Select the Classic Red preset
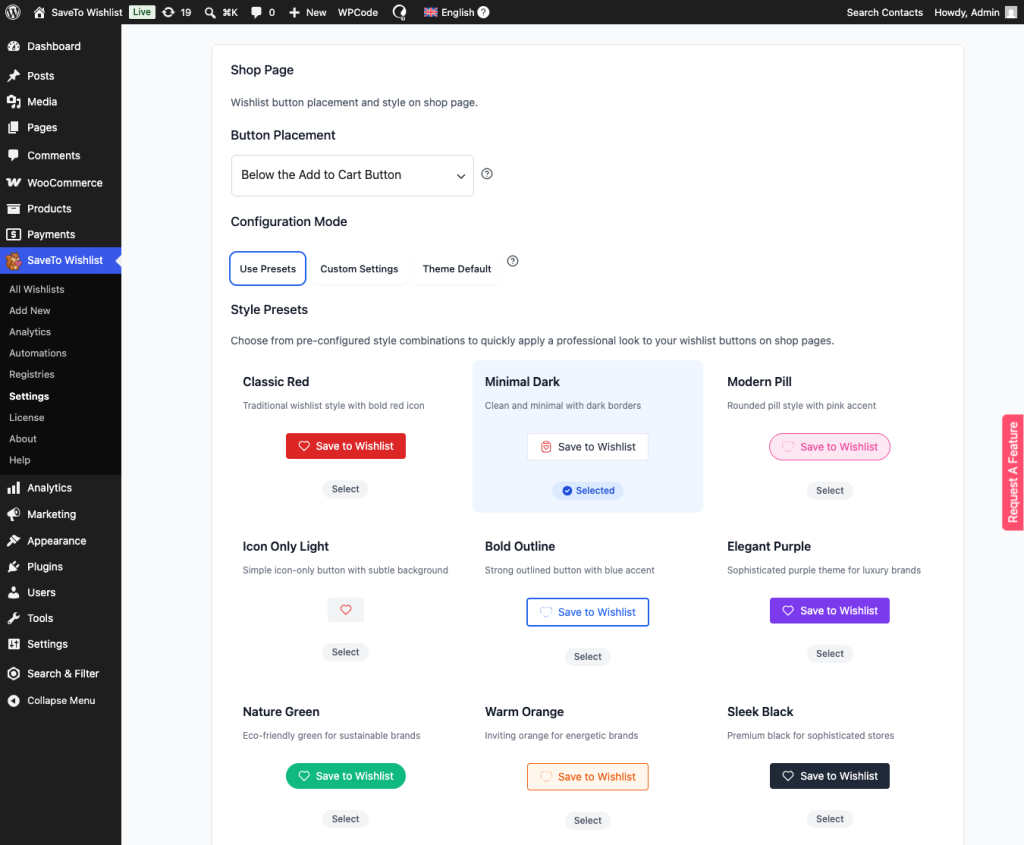The height and width of the screenshot is (845, 1024). tap(345, 489)
